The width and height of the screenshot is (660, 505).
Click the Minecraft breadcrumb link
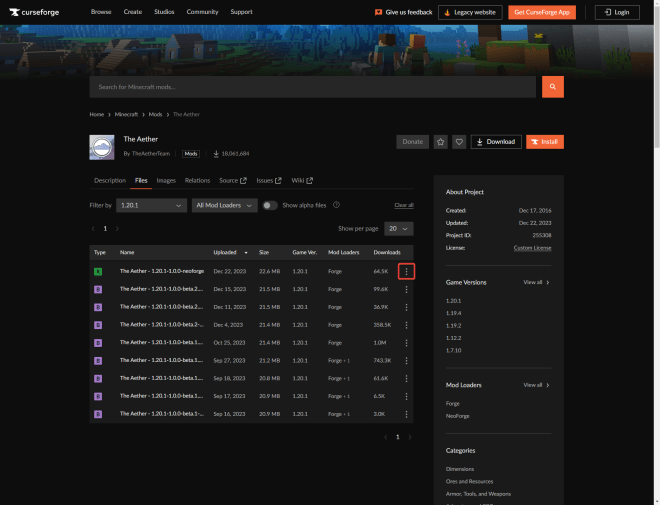pos(126,114)
